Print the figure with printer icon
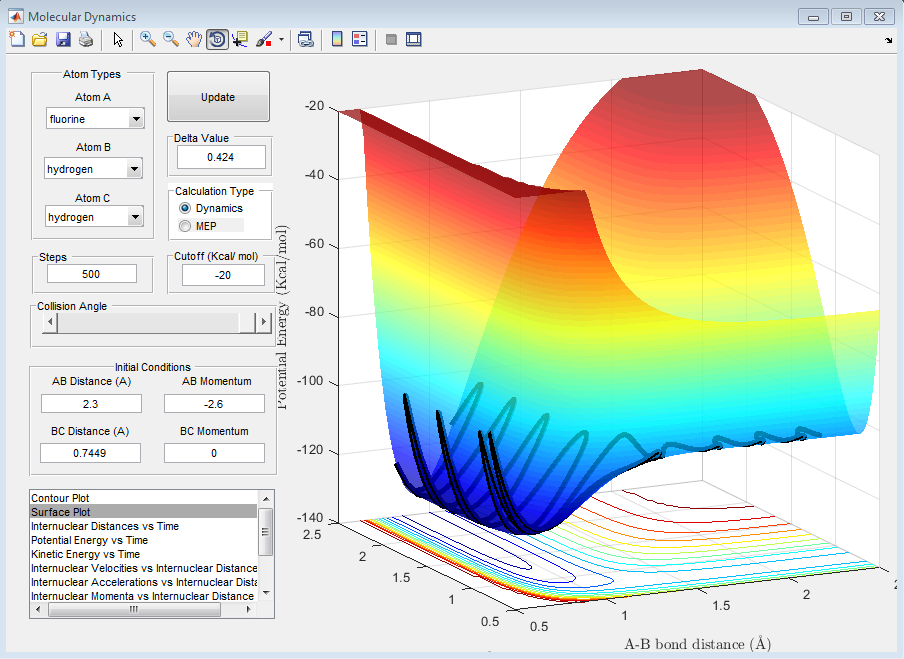 tap(86, 39)
